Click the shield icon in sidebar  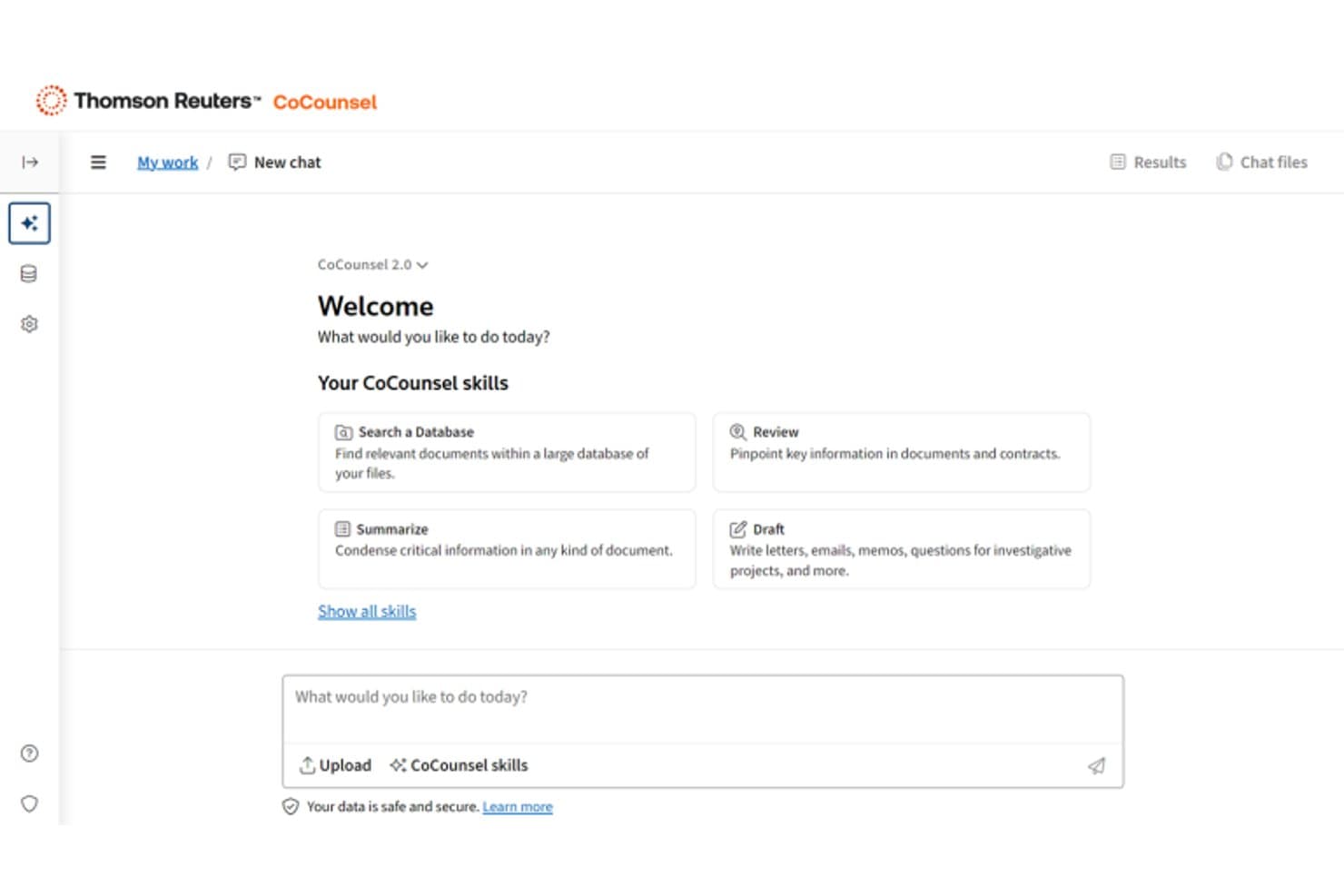pyautogui.click(x=29, y=804)
